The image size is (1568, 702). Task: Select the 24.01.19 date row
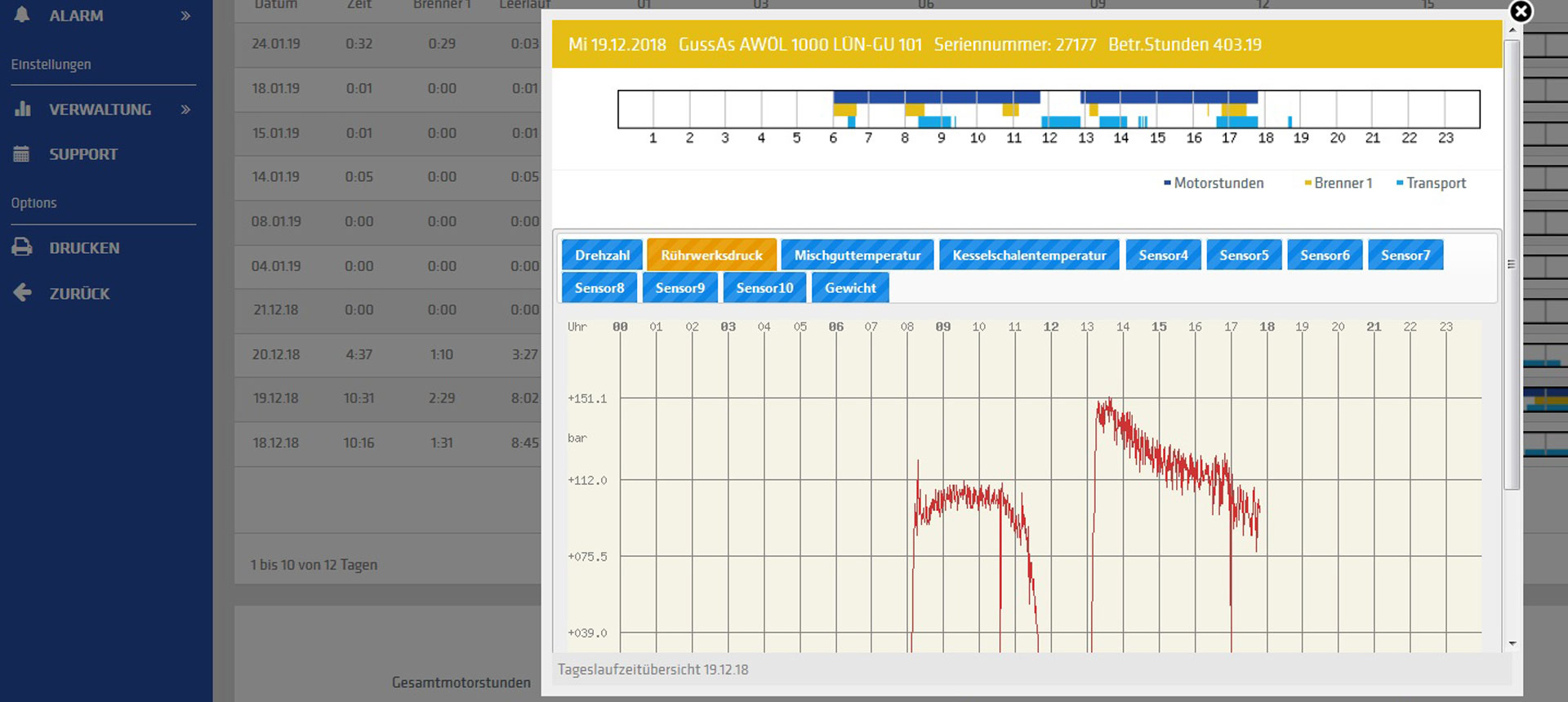tap(388, 44)
